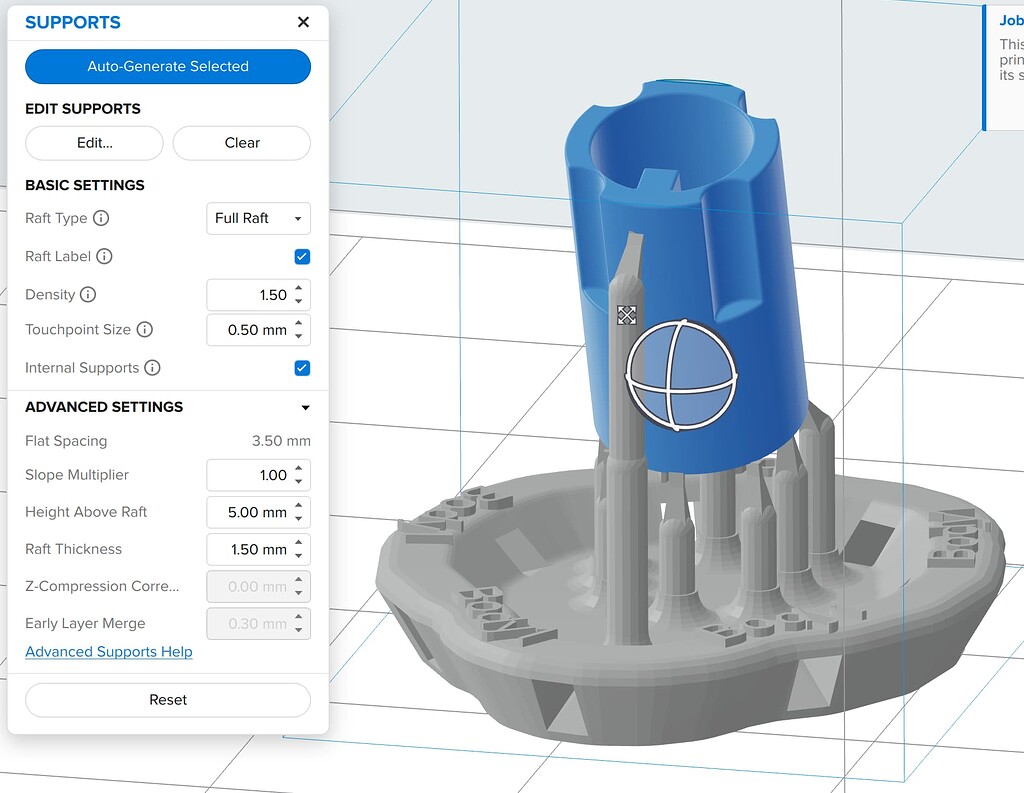Select the move gizmo on the model
The width and height of the screenshot is (1024, 793).
coord(626,315)
